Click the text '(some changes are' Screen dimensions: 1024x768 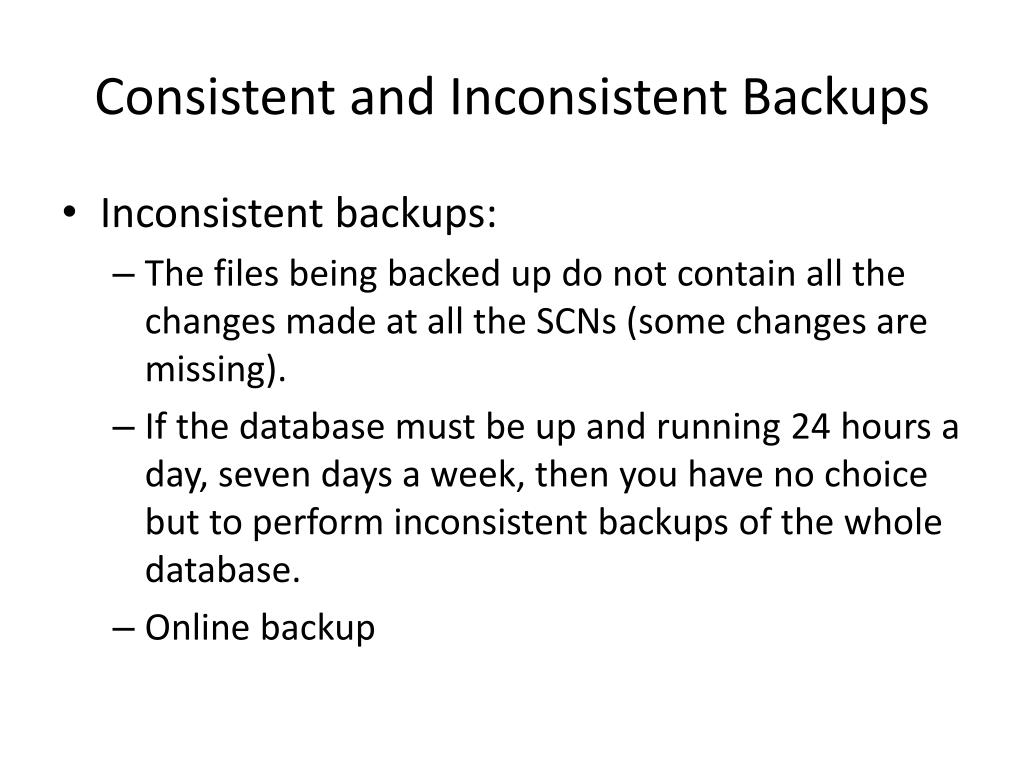(776, 322)
